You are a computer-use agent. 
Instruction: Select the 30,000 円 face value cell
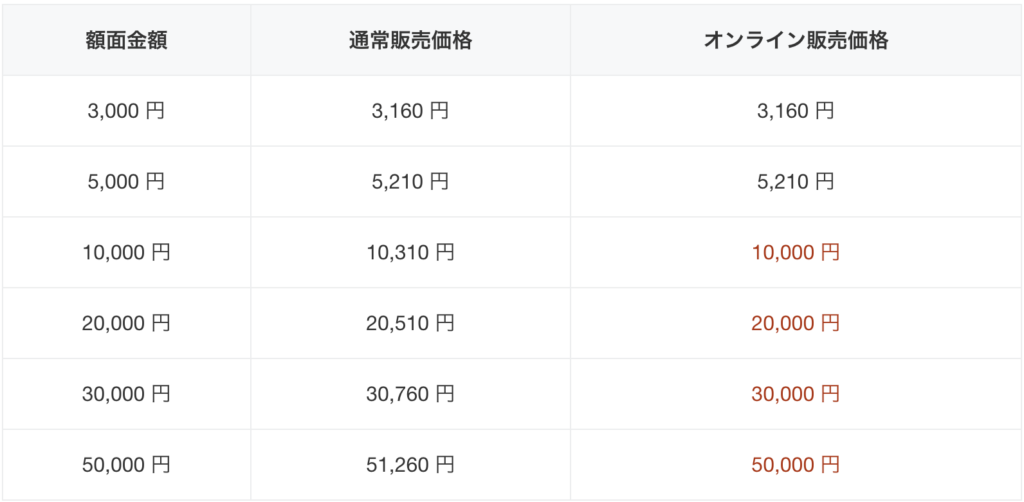(x=126, y=394)
